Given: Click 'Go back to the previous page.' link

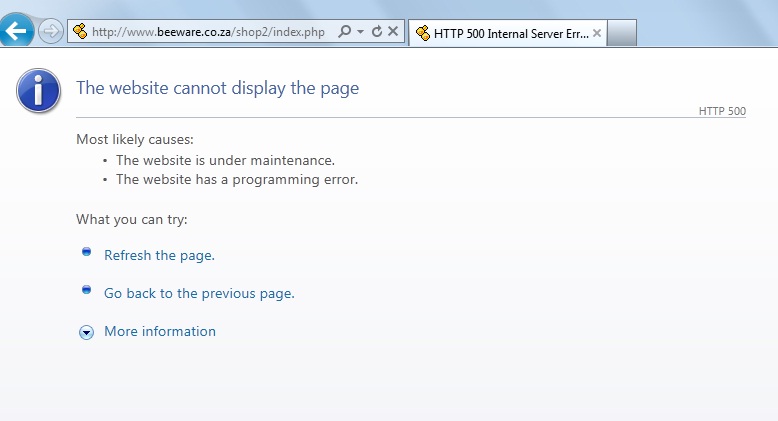Looking at the screenshot, I should (199, 293).
